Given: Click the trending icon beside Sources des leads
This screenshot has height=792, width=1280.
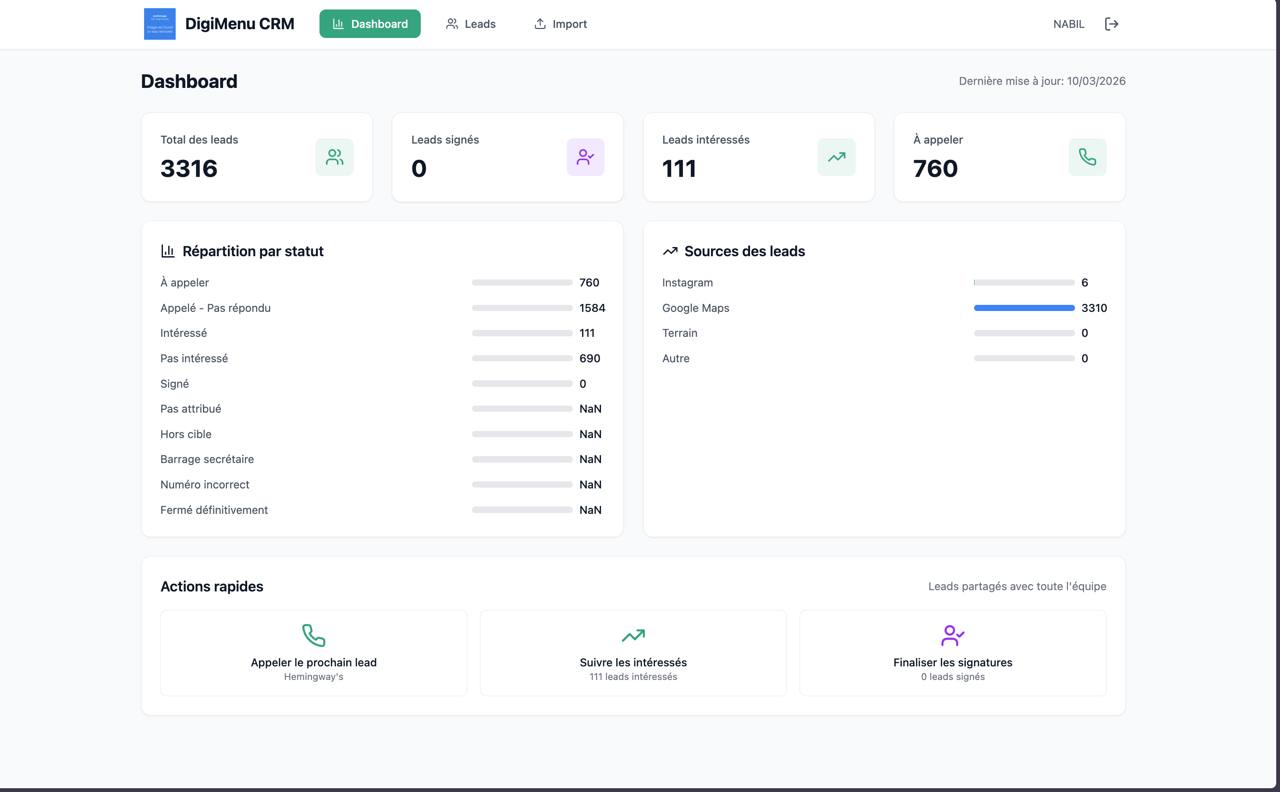Looking at the screenshot, I should [669, 251].
